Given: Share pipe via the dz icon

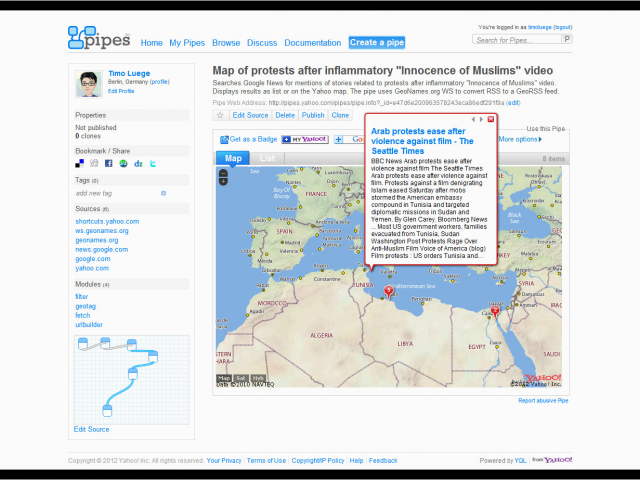Looking at the screenshot, I should coord(138,164).
